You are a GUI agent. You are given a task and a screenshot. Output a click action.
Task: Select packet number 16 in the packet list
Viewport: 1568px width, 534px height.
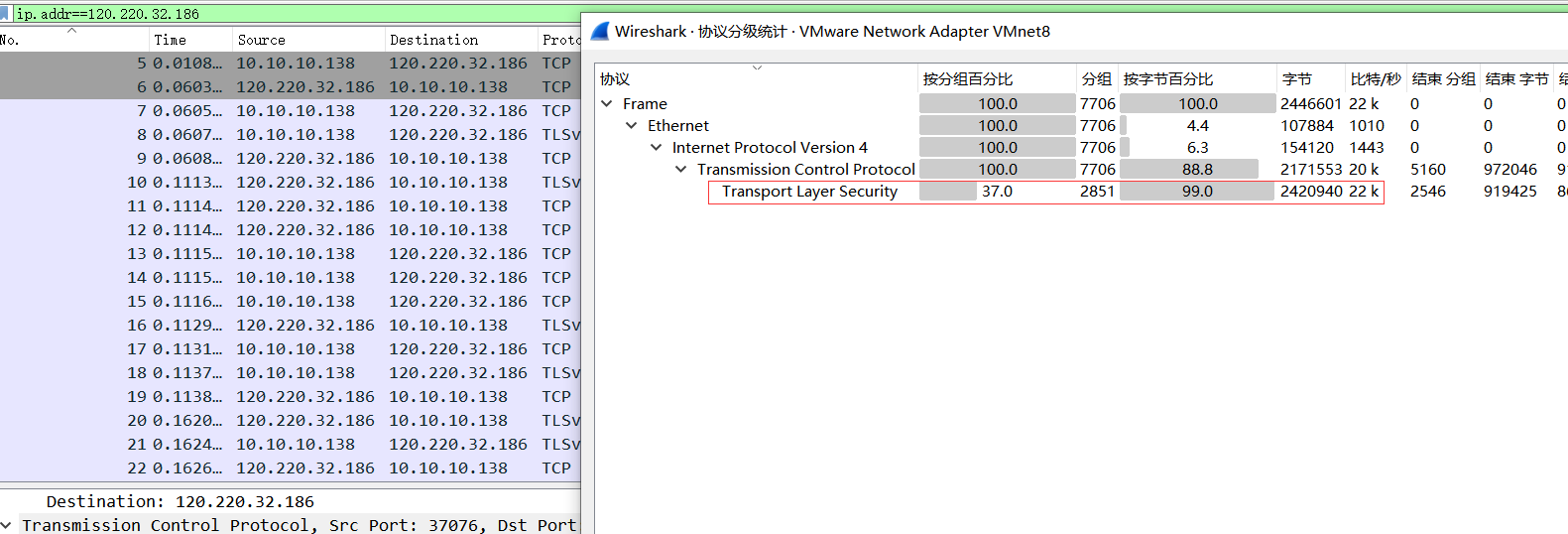click(x=298, y=326)
